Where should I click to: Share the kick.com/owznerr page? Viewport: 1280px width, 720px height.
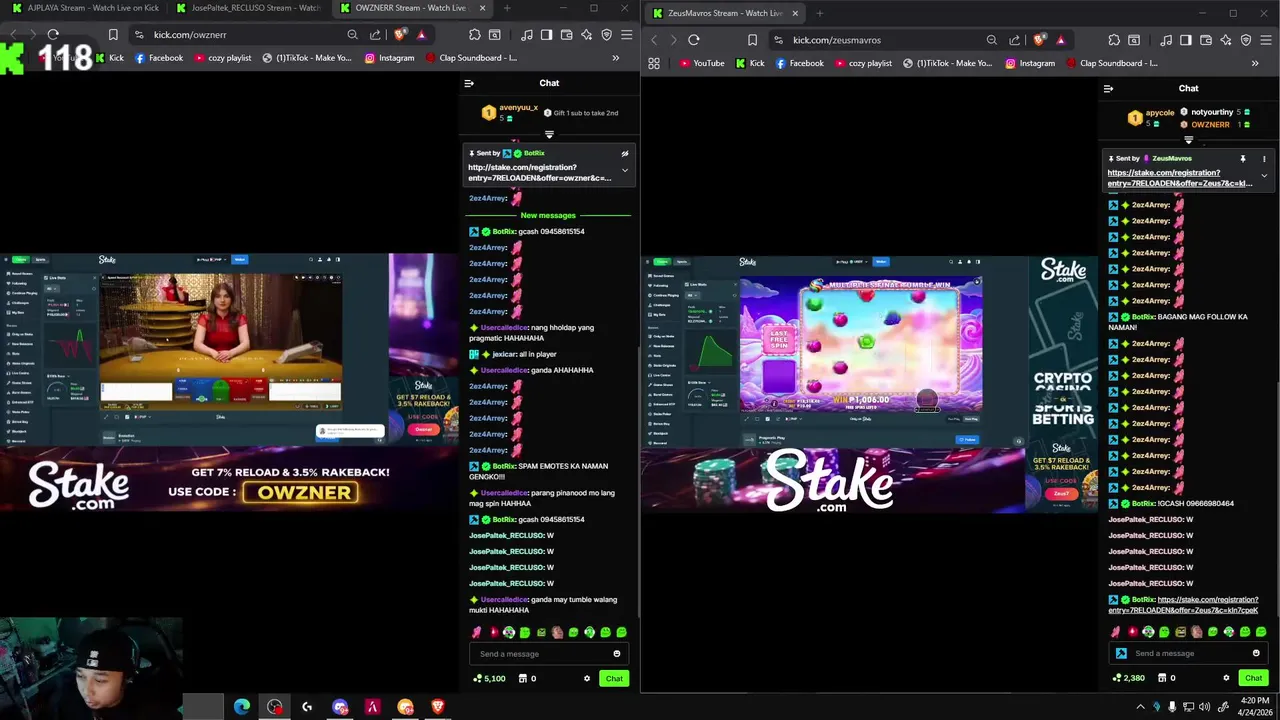pos(374,35)
